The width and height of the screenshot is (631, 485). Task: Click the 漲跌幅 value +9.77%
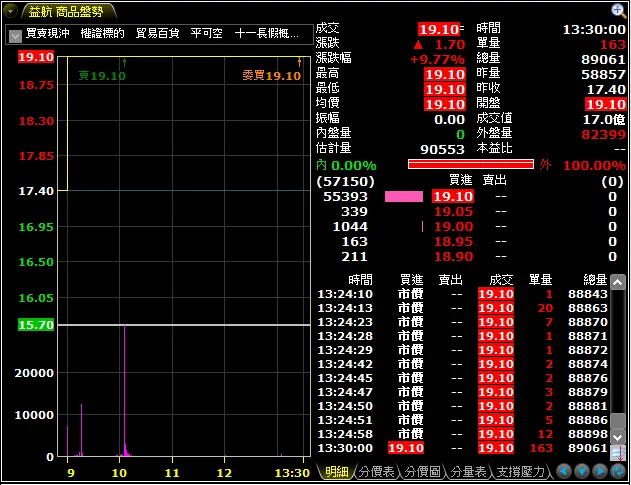tap(437, 60)
